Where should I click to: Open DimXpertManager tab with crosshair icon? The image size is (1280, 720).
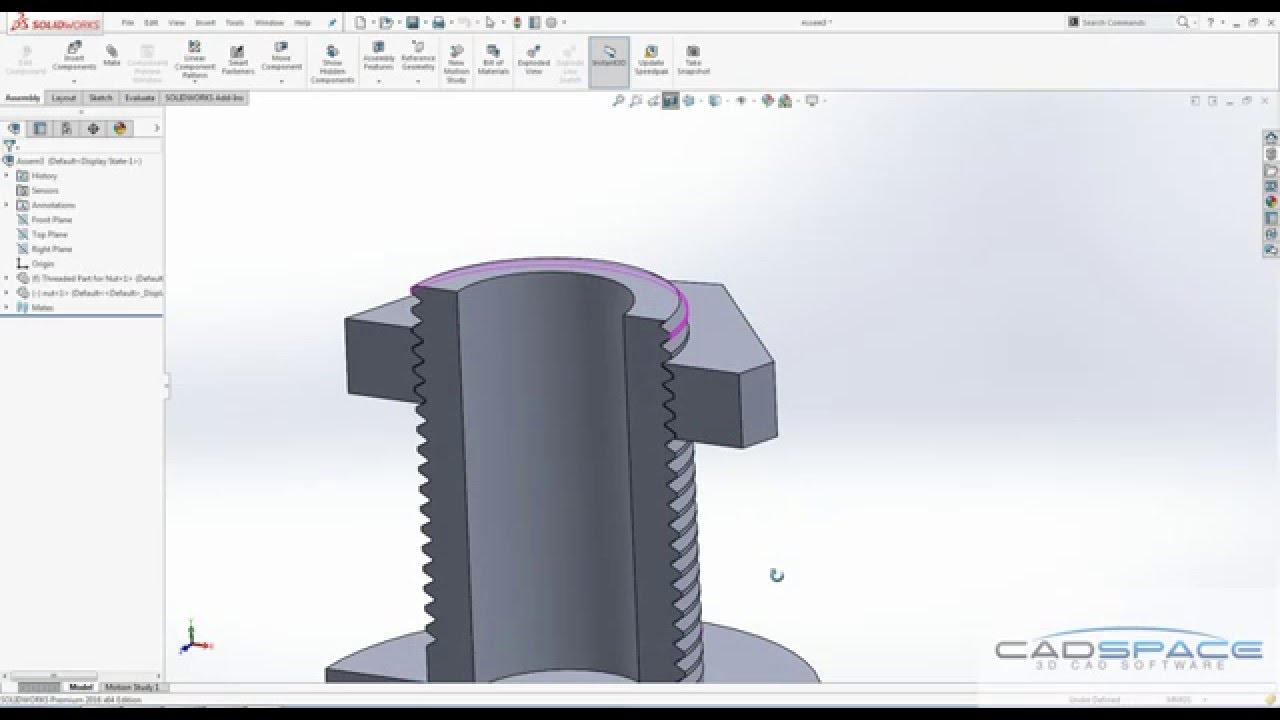pyautogui.click(x=93, y=128)
